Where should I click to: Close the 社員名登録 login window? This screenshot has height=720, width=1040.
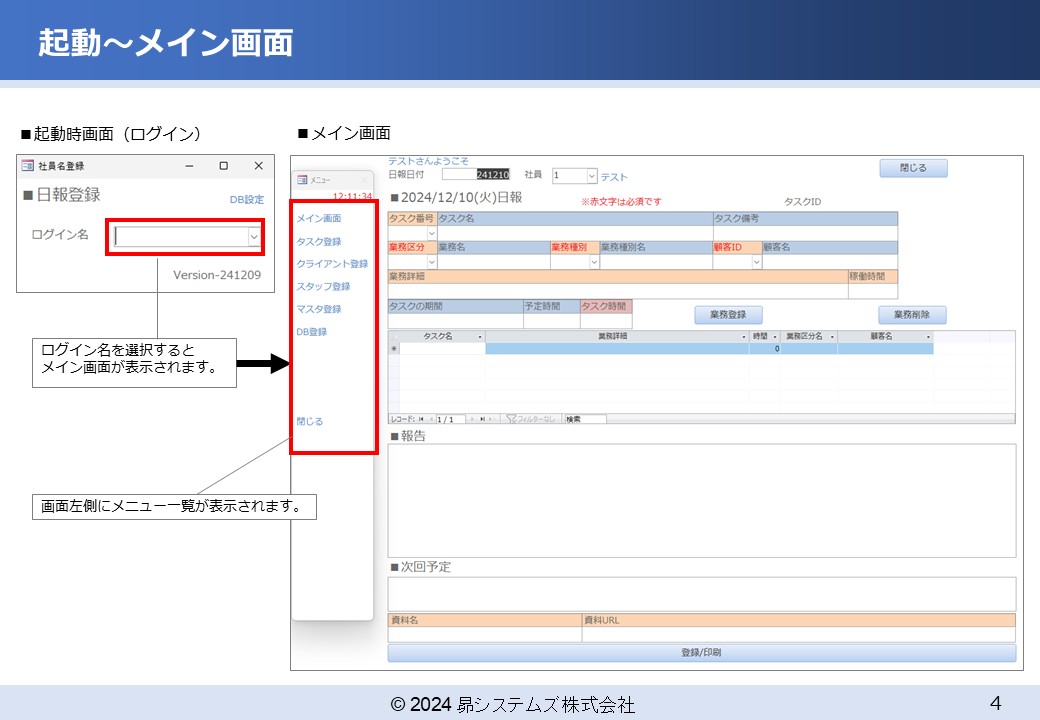(258, 166)
